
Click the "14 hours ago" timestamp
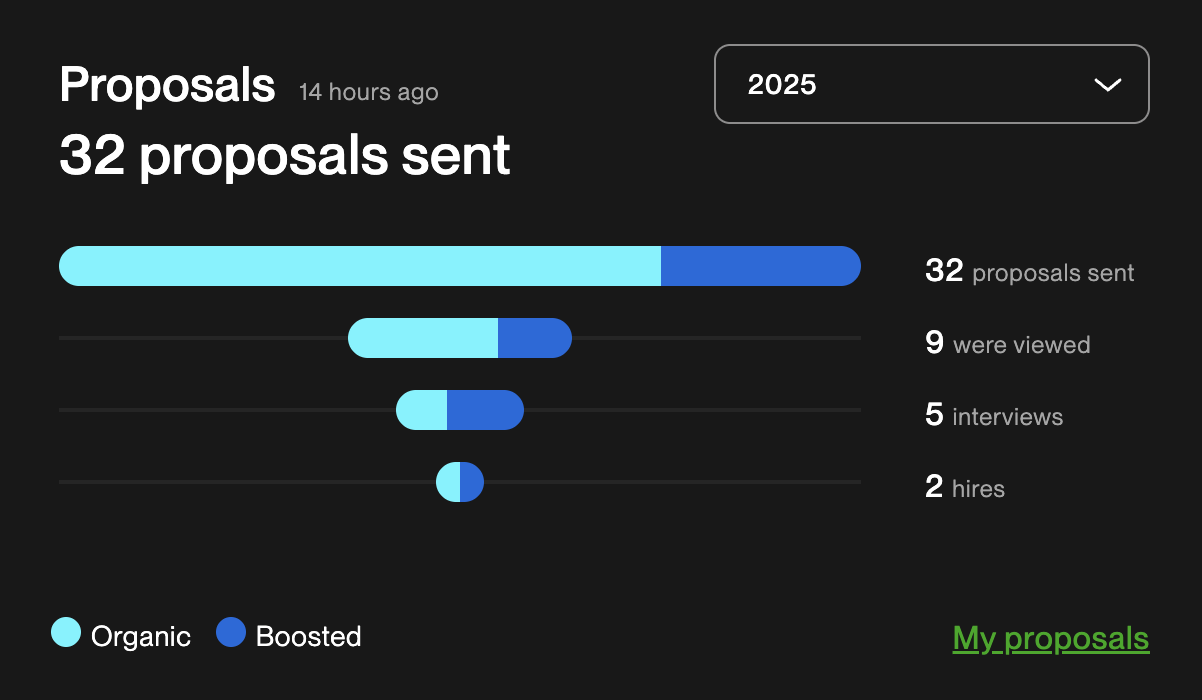coord(368,92)
